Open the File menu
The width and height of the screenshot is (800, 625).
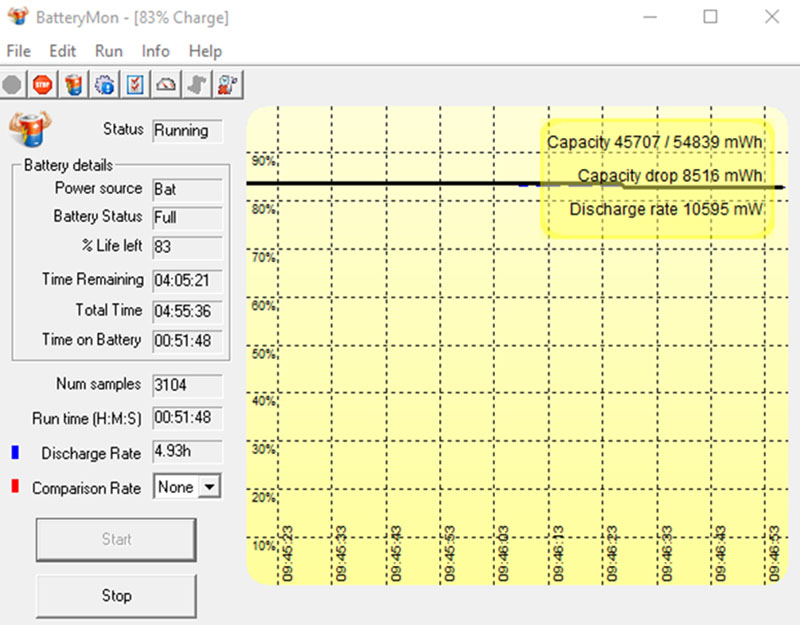(x=18, y=51)
